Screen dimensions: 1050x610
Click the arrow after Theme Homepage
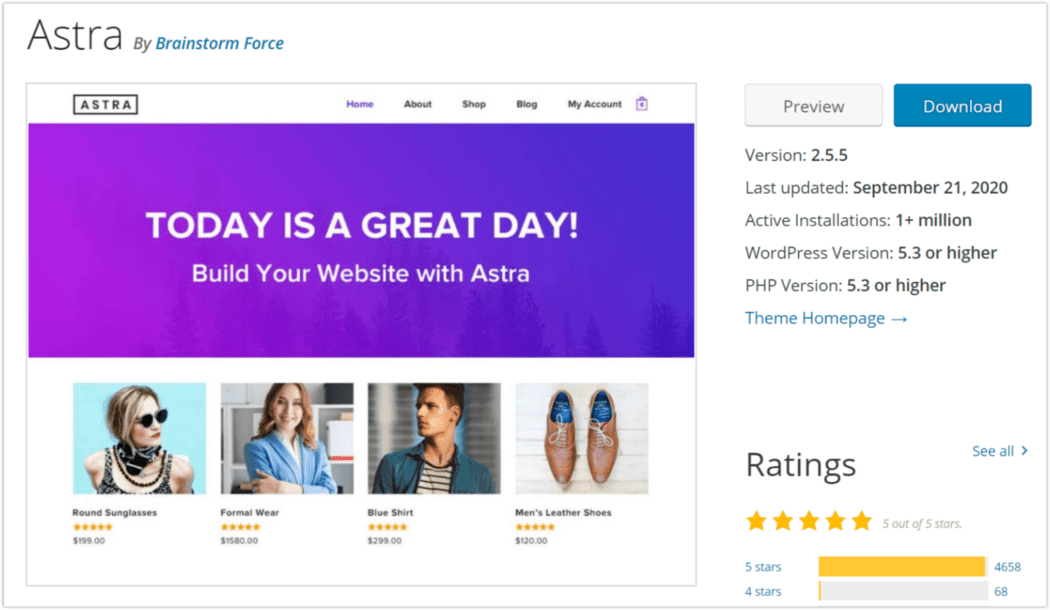tap(901, 318)
